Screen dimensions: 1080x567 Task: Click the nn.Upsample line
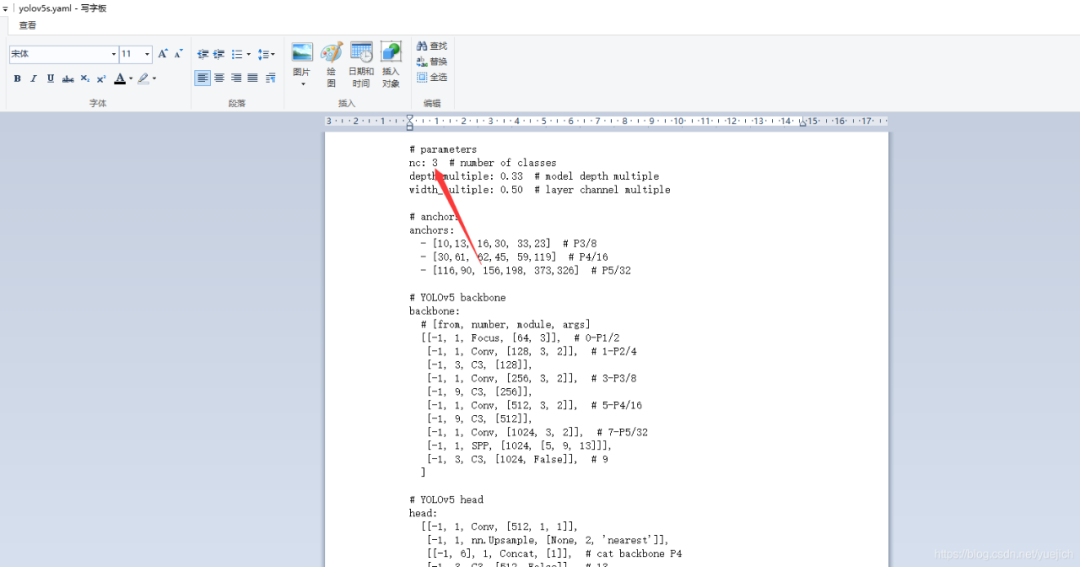(548, 540)
